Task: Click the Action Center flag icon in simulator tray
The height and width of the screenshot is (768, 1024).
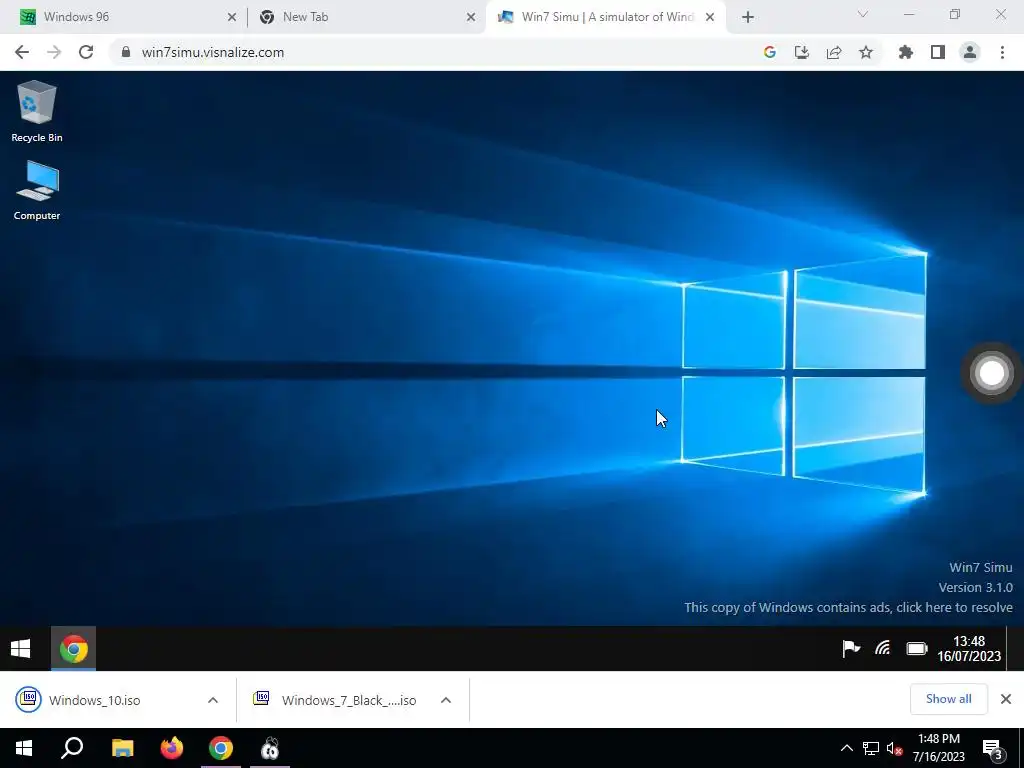Action: coord(850,648)
